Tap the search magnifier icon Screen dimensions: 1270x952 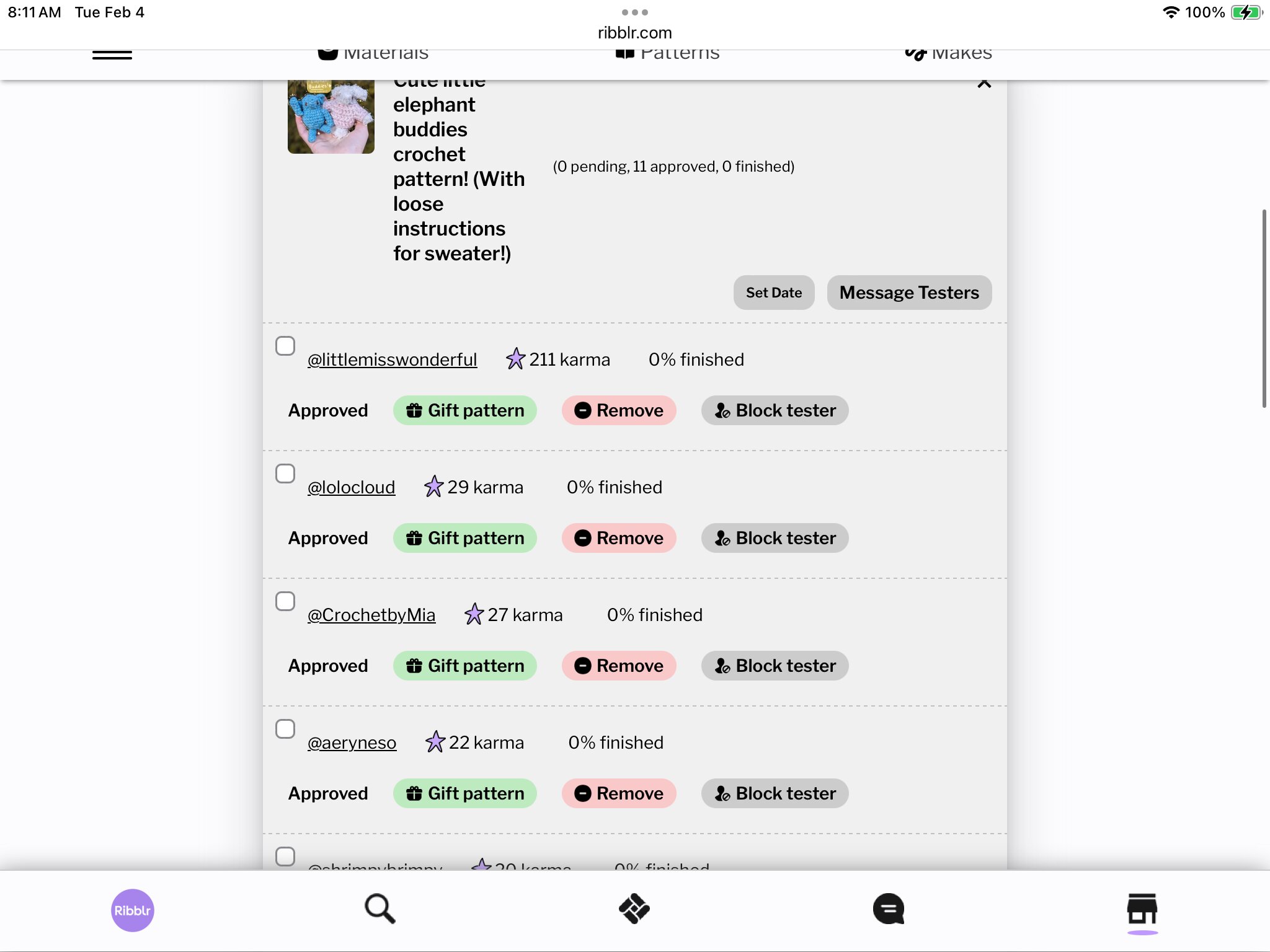380,909
